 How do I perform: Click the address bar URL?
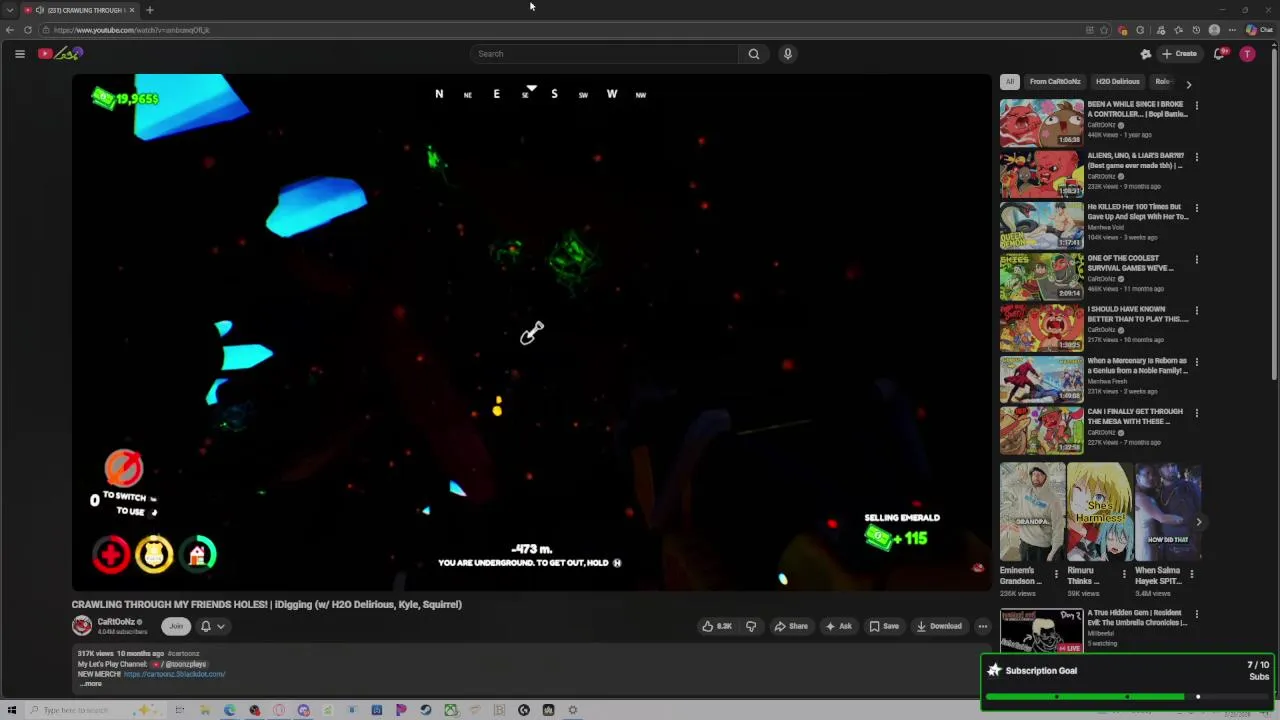(x=131, y=30)
